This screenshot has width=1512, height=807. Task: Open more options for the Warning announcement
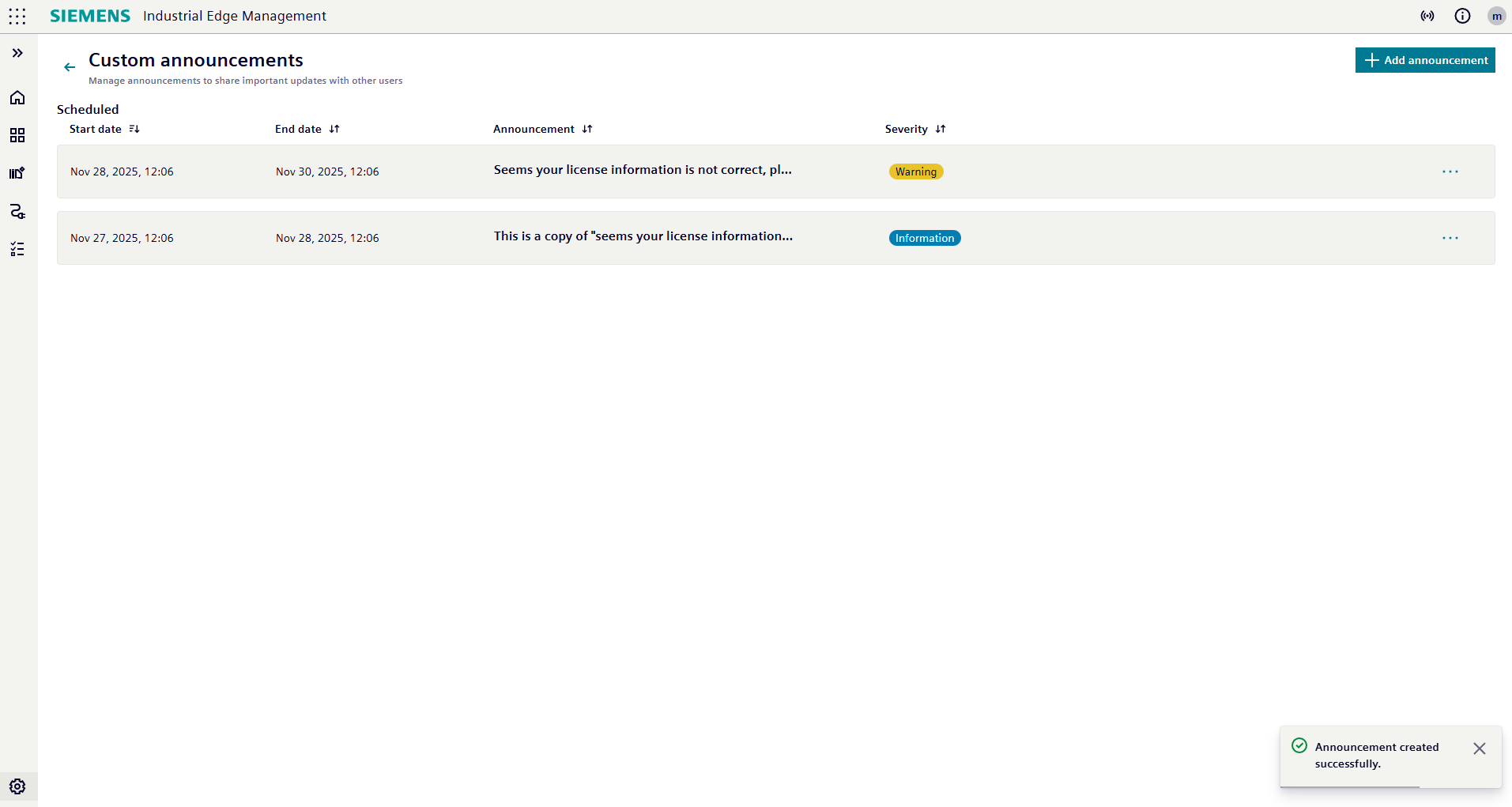tap(1450, 172)
